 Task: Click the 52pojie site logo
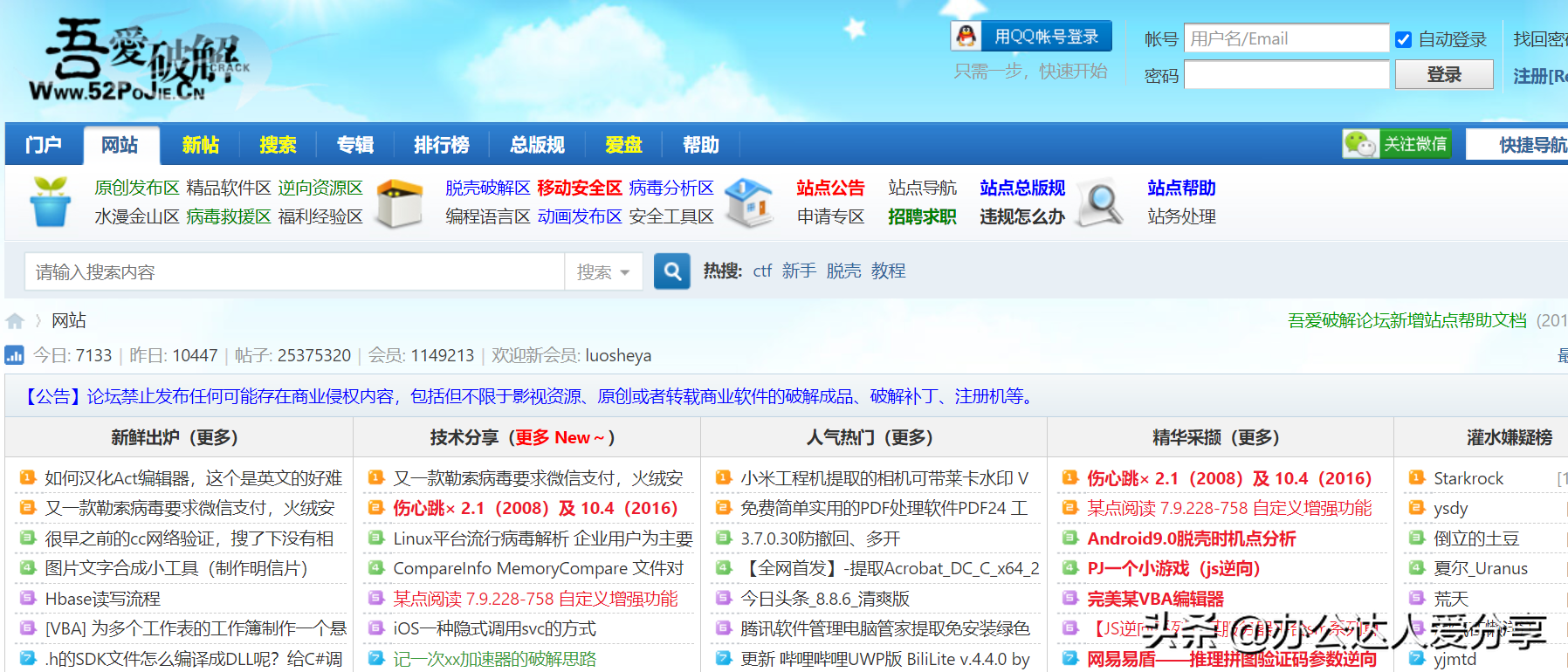pos(140,60)
